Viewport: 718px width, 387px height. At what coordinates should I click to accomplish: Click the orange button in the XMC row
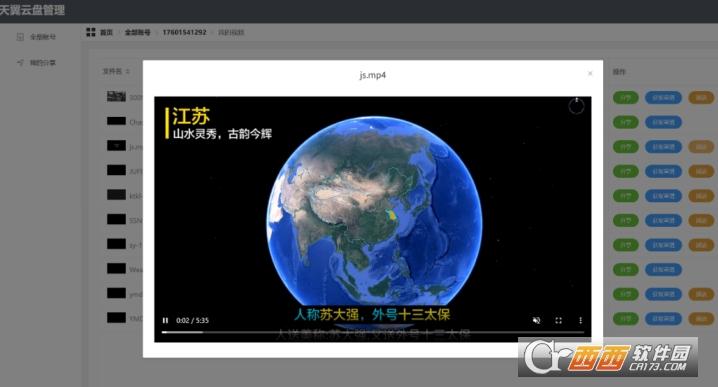[x=701, y=318]
